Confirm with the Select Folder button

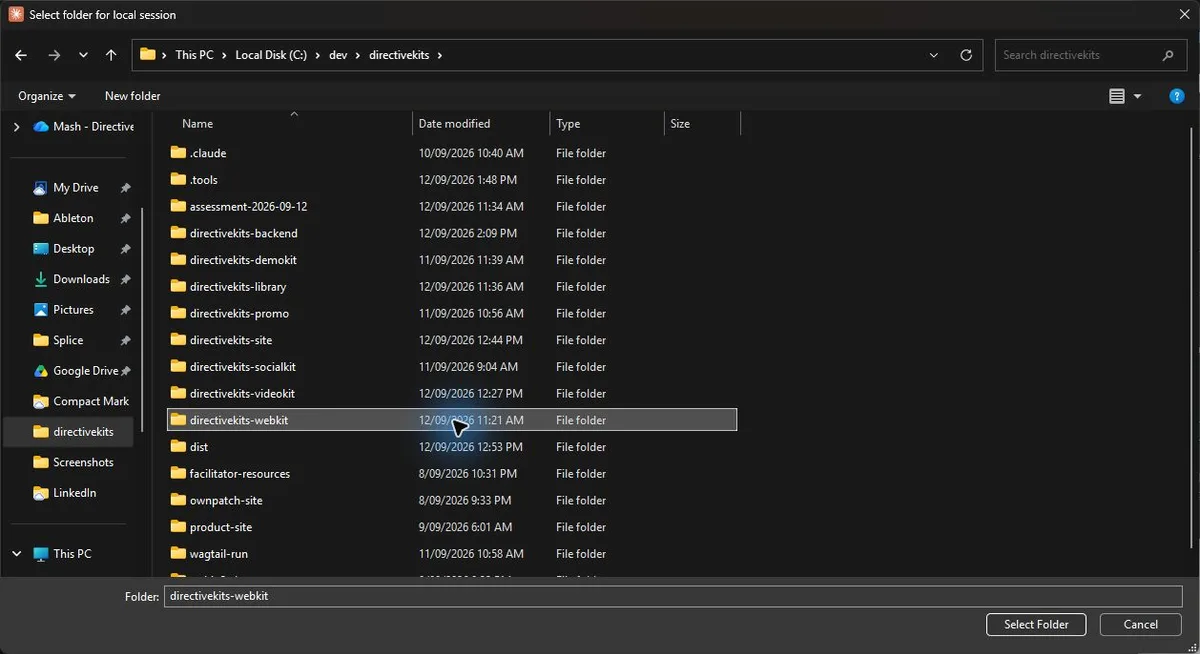[1036, 624]
